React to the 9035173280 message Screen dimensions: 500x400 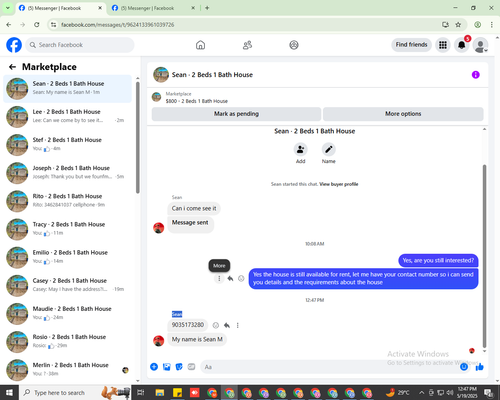tap(216, 325)
